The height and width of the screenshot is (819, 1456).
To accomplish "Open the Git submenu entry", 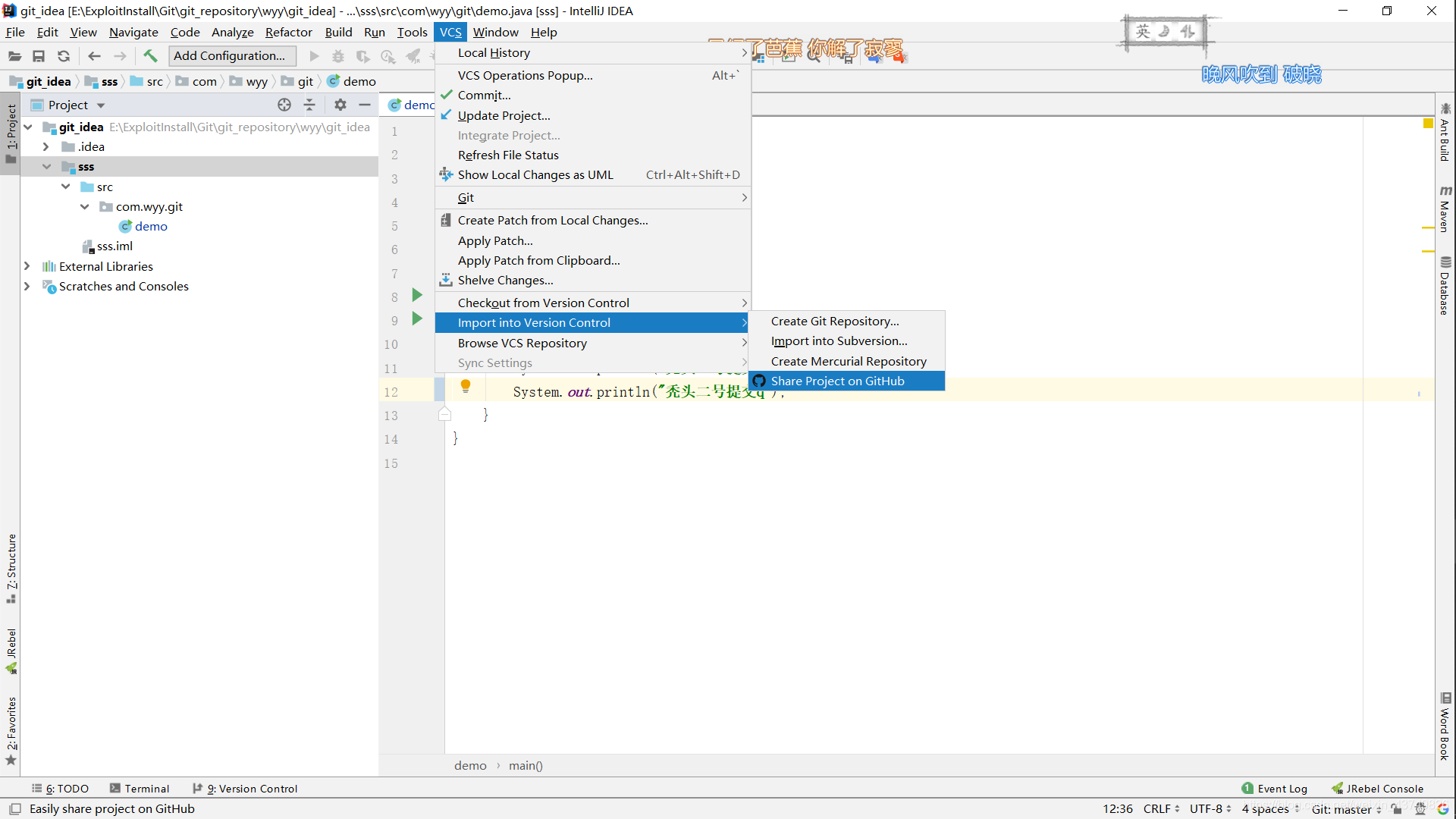I will point(466,197).
